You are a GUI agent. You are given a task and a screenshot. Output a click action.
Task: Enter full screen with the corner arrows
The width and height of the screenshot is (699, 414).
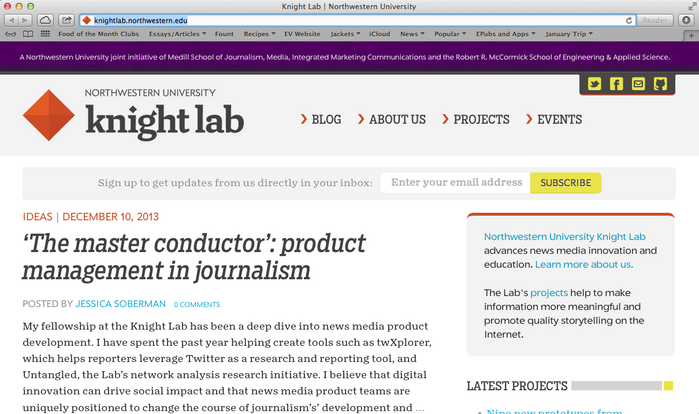[x=691, y=6]
